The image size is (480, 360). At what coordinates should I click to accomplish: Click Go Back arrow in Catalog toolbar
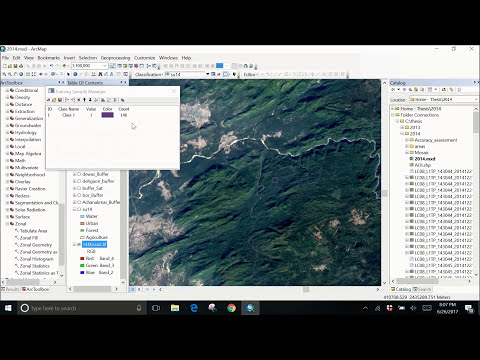[393, 89]
